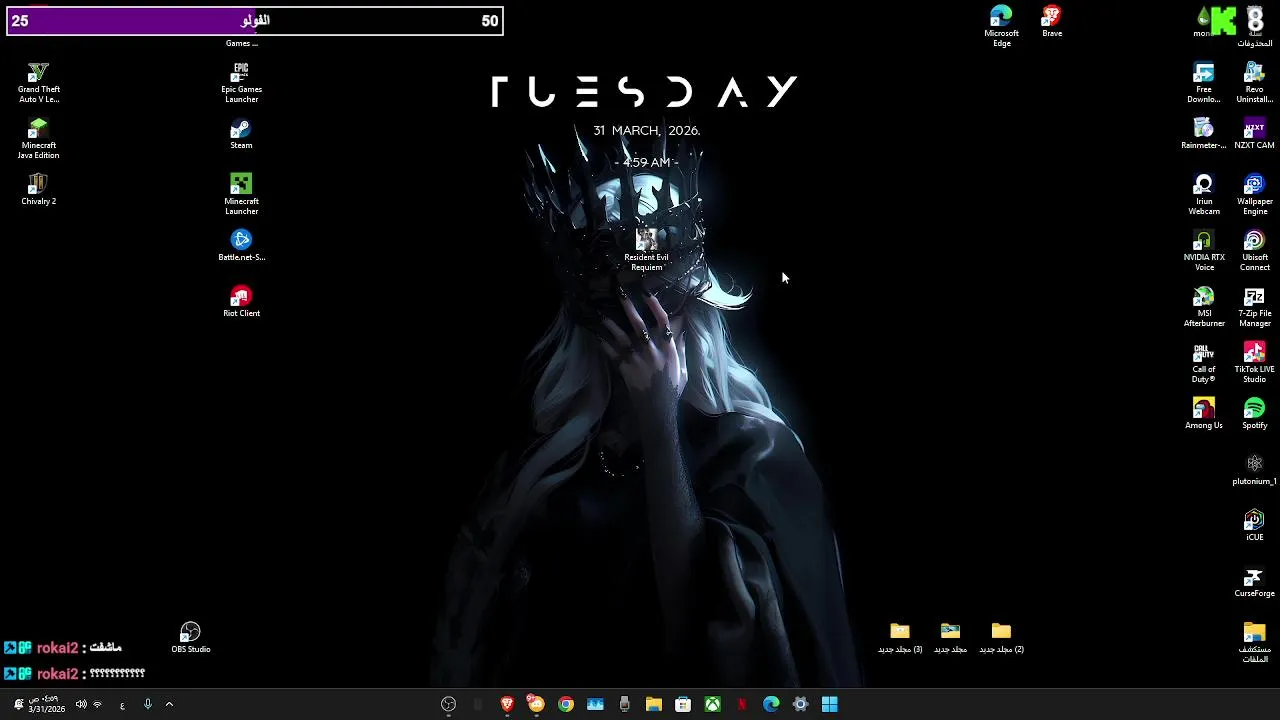
Task: Select Wallpaper Engine desktop icon
Action: point(1254,194)
